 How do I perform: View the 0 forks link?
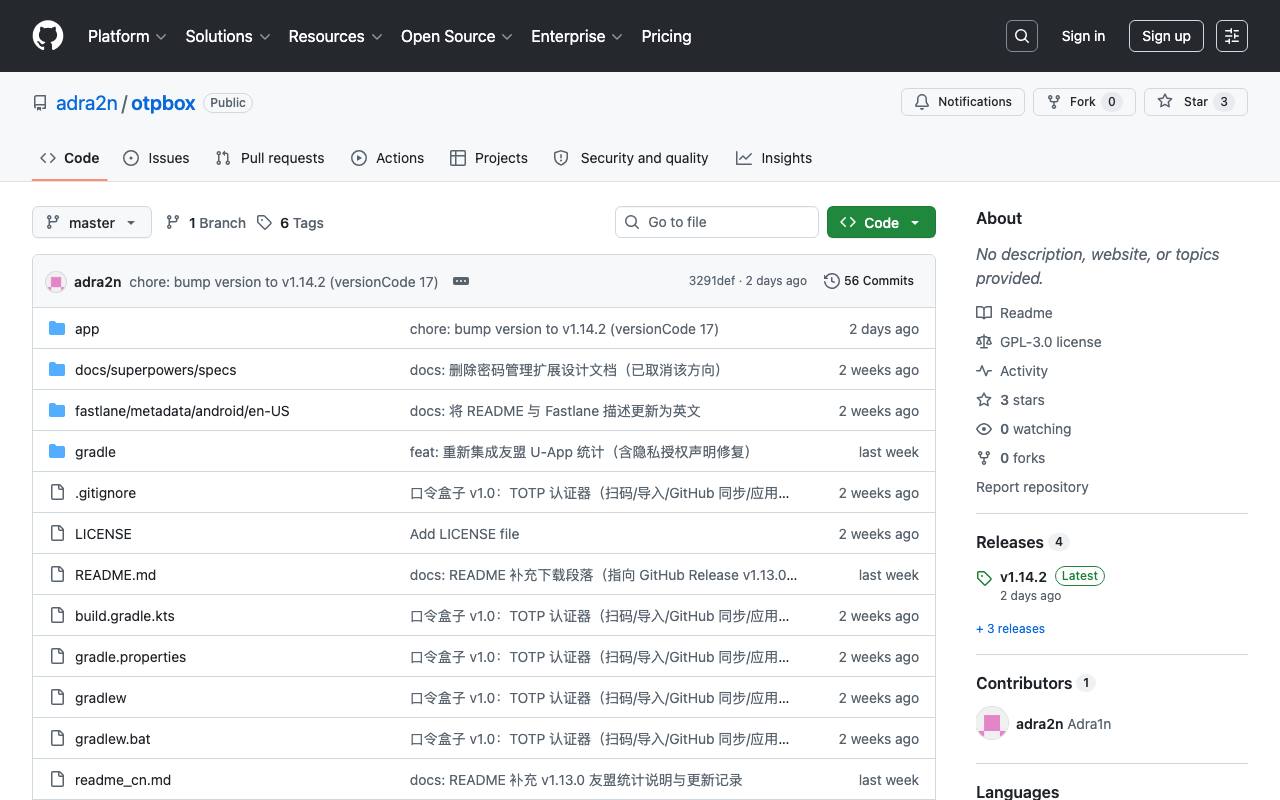[1011, 458]
